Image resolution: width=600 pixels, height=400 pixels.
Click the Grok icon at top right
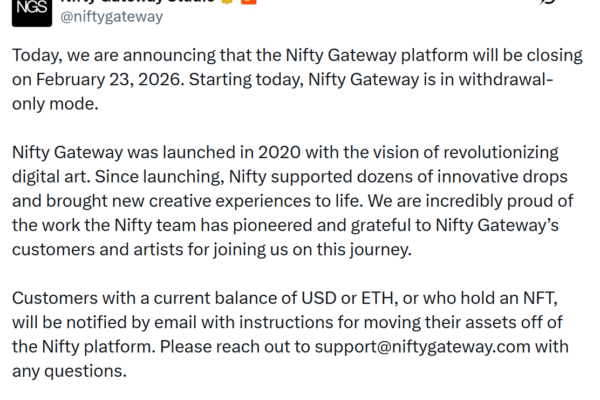click(x=547, y=3)
